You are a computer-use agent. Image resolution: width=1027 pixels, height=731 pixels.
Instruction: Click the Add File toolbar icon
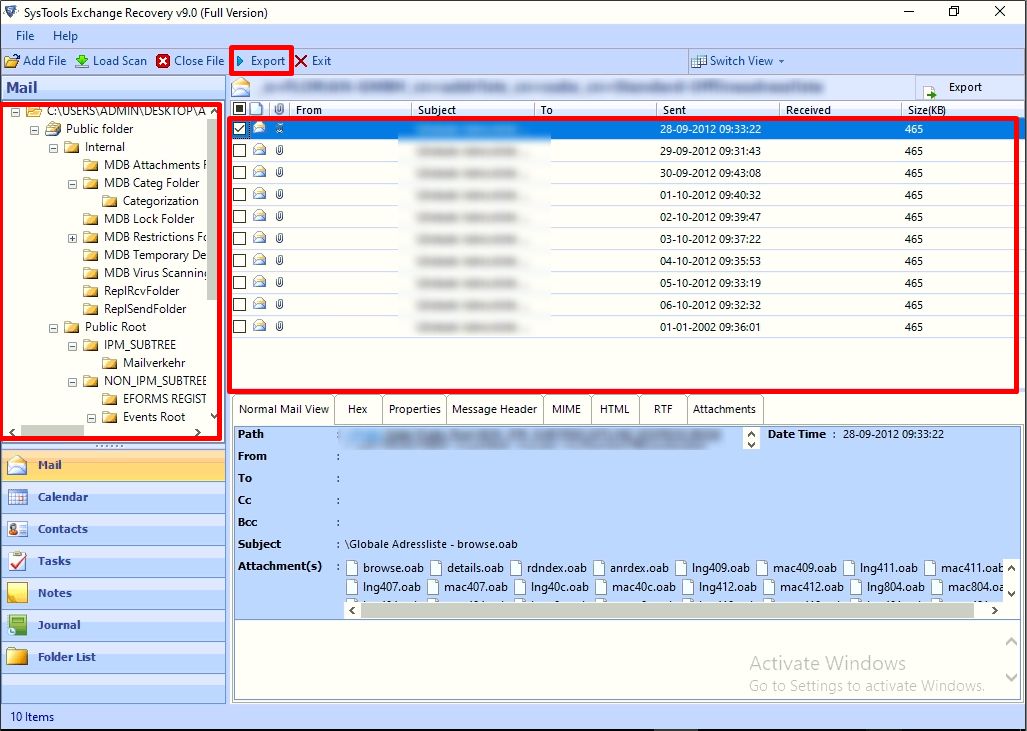(12, 61)
